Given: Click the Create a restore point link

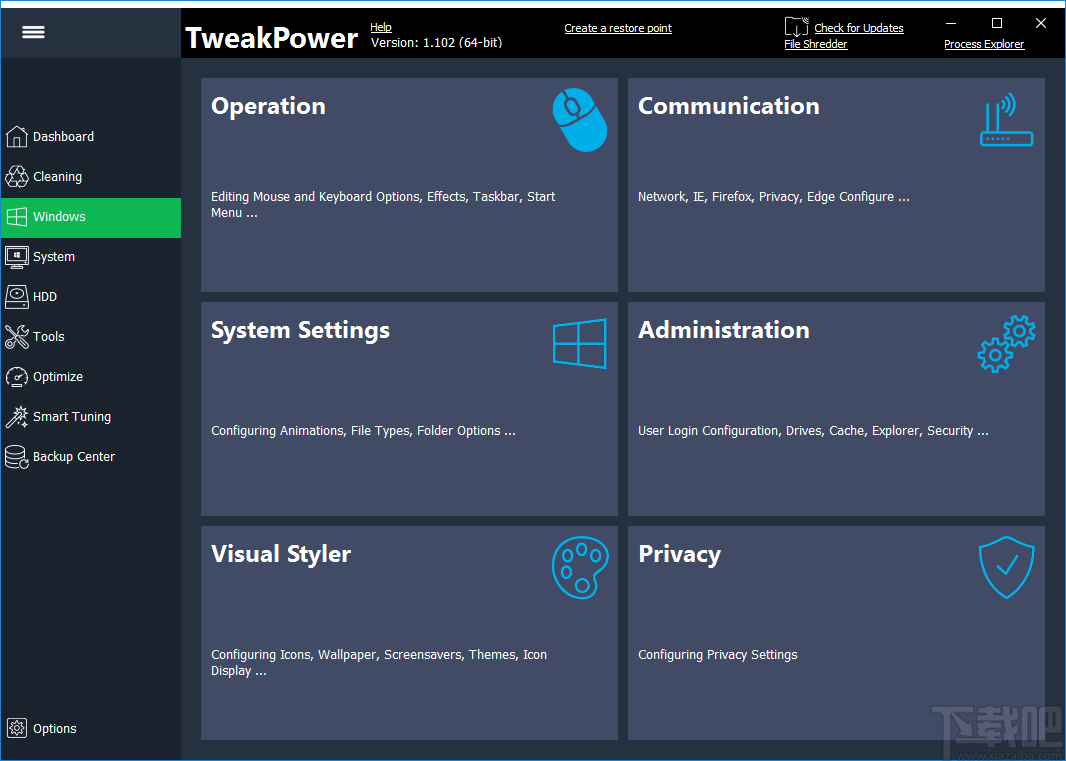Looking at the screenshot, I should 617,28.
